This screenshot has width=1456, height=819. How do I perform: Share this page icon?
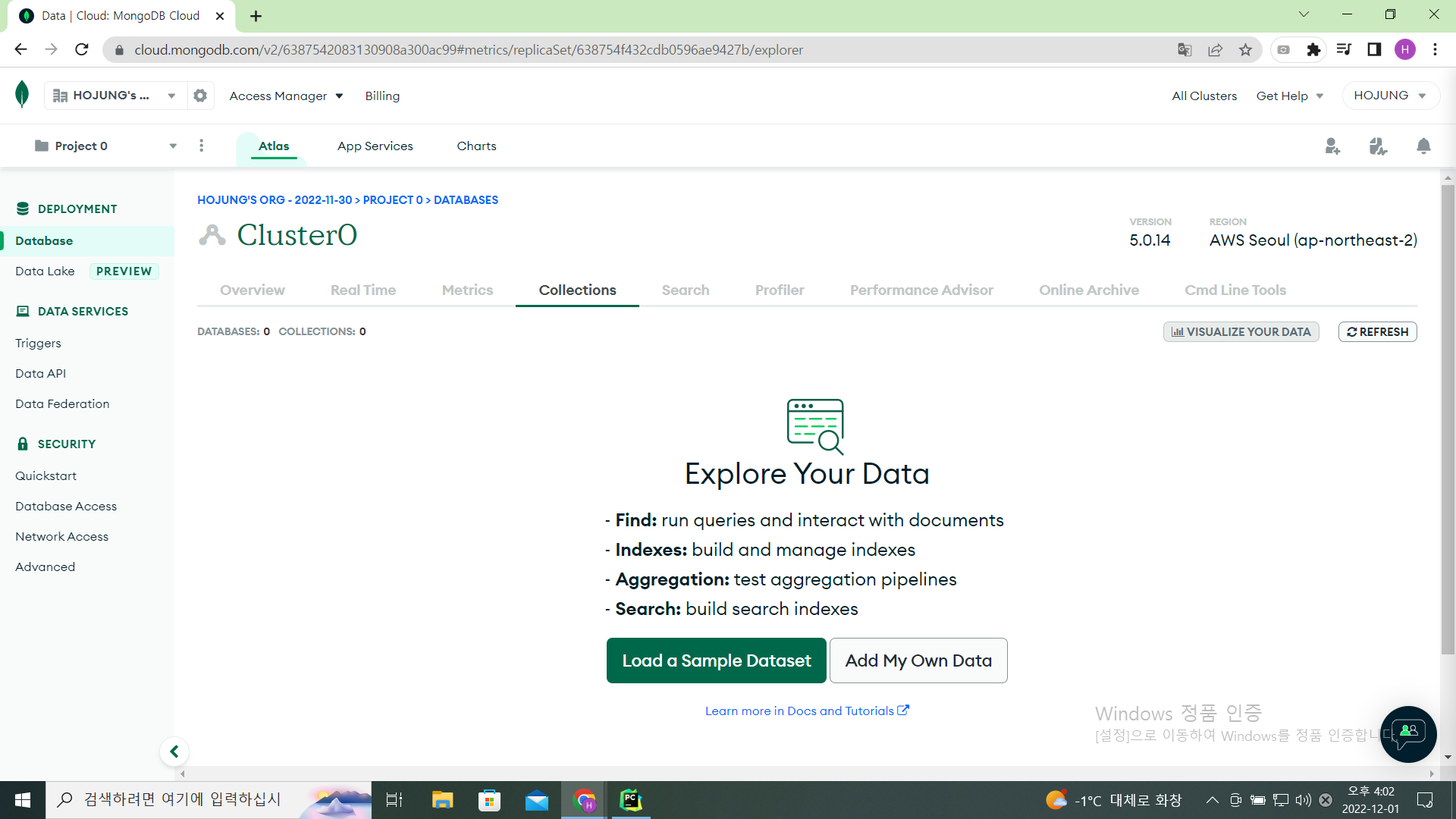pos(1215,49)
